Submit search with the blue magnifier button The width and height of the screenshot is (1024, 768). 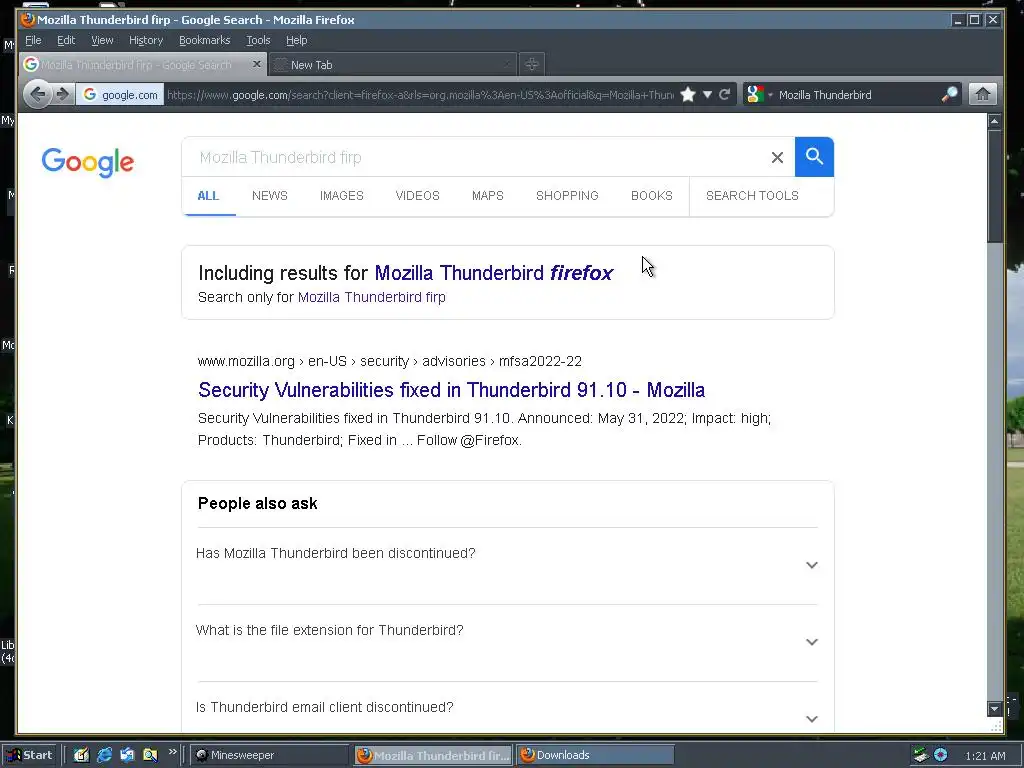[x=814, y=157]
